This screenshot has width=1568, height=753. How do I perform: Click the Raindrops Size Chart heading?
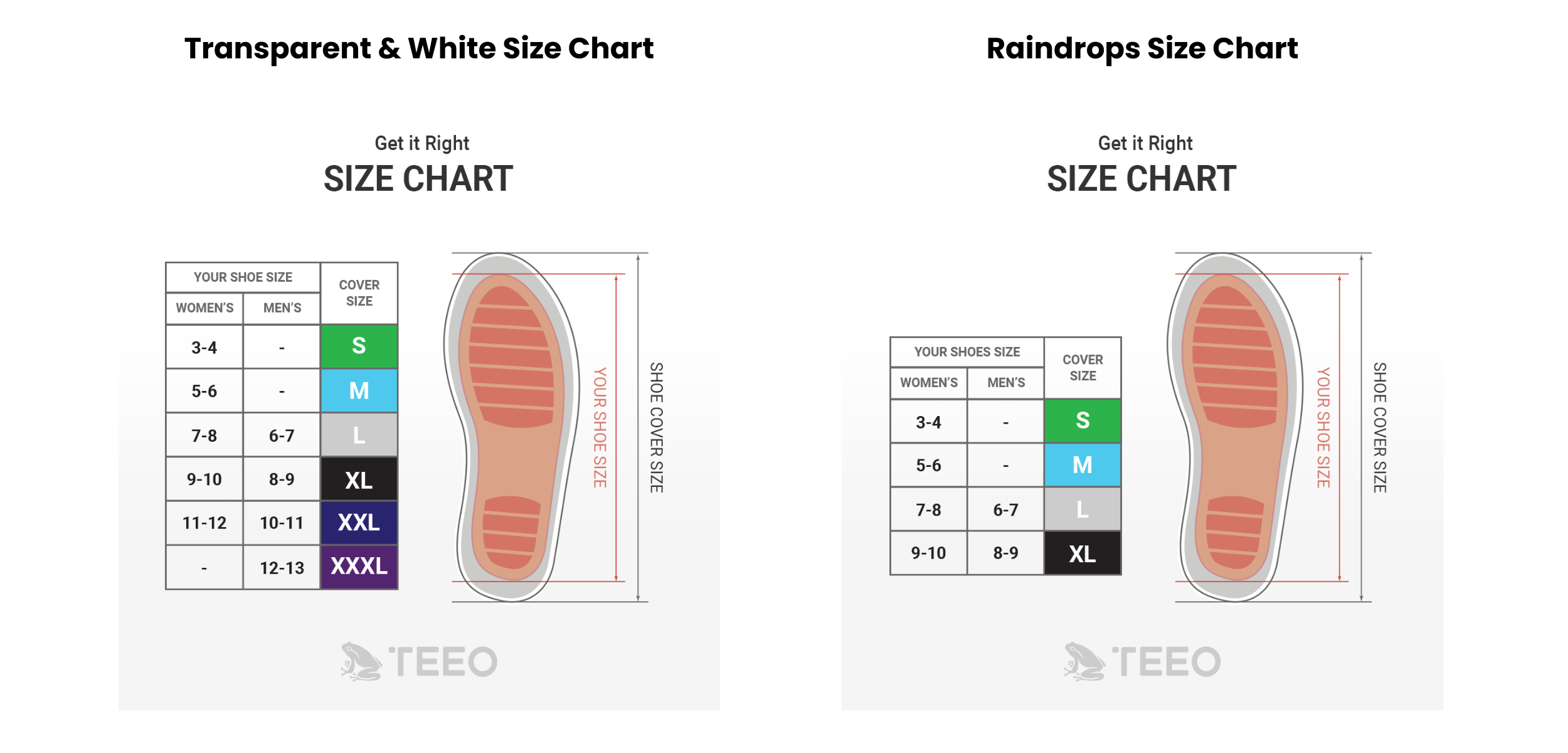(1142, 49)
